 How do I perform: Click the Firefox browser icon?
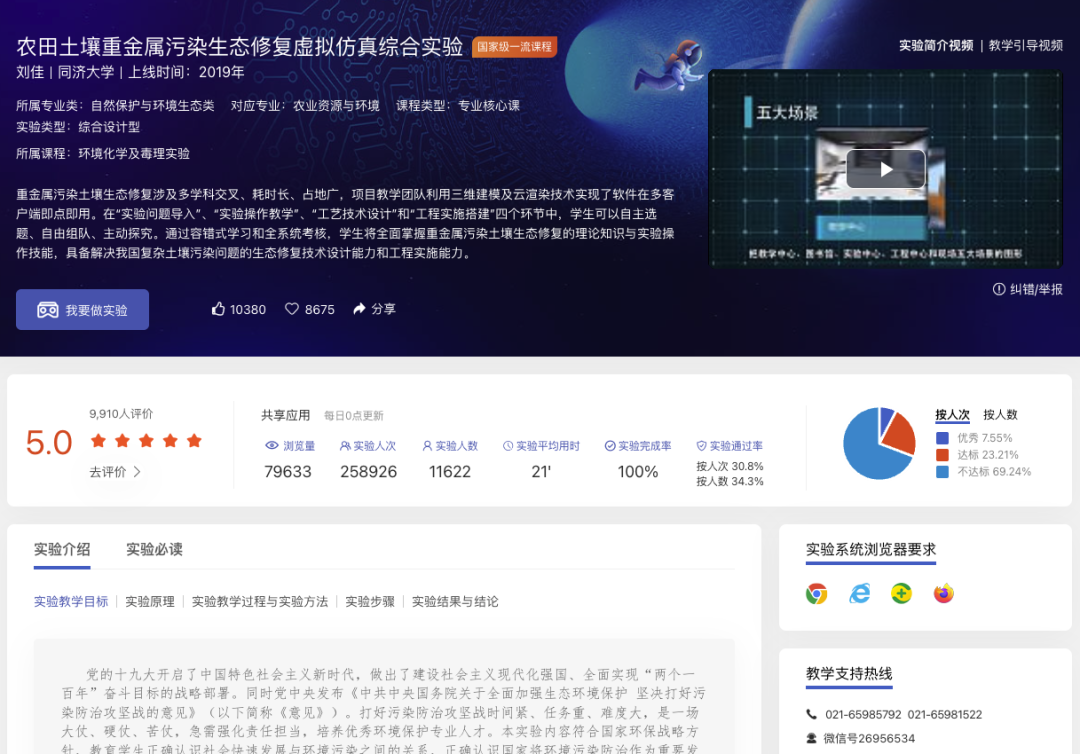click(x=942, y=593)
